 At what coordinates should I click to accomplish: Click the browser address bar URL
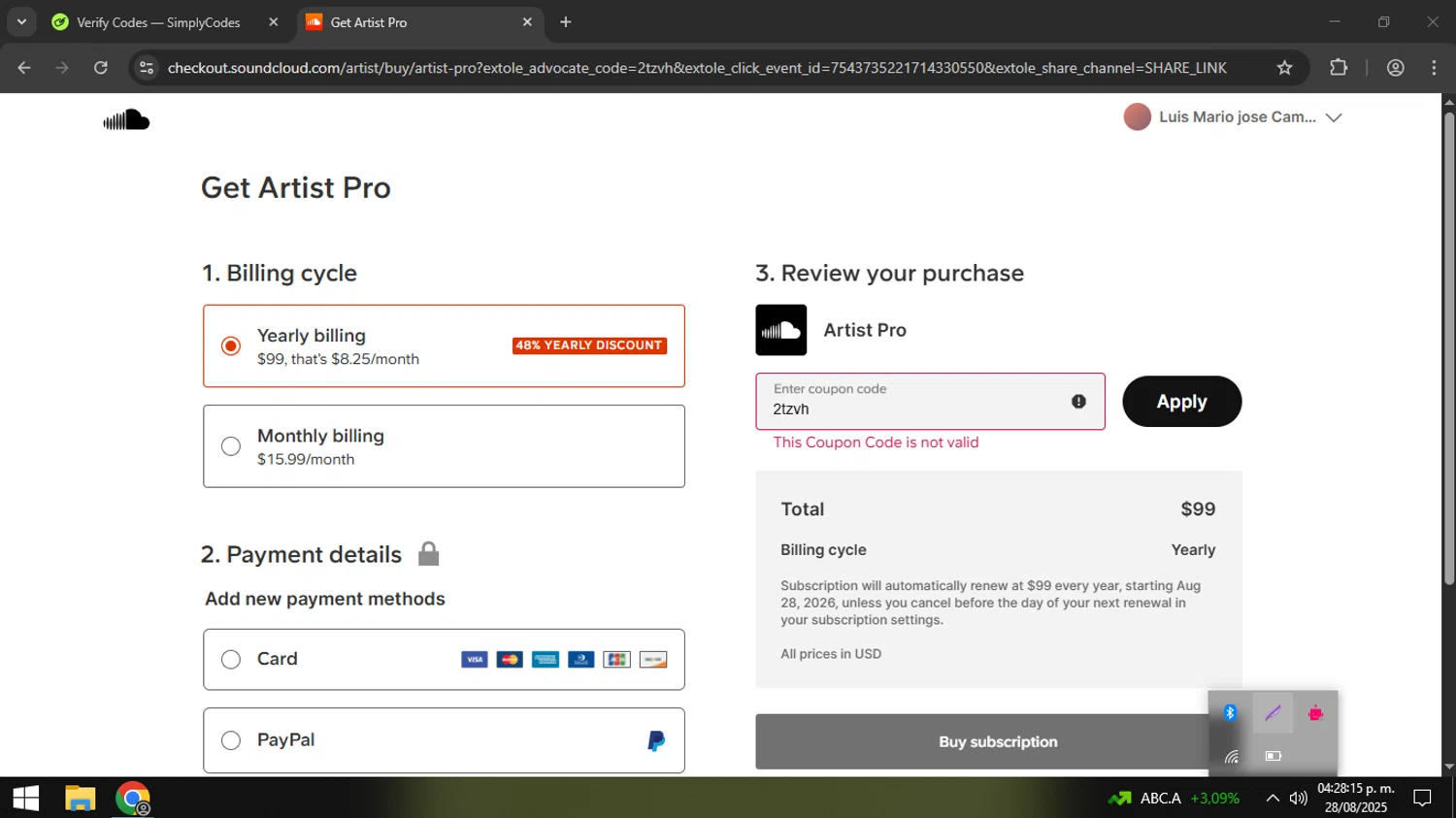click(697, 68)
